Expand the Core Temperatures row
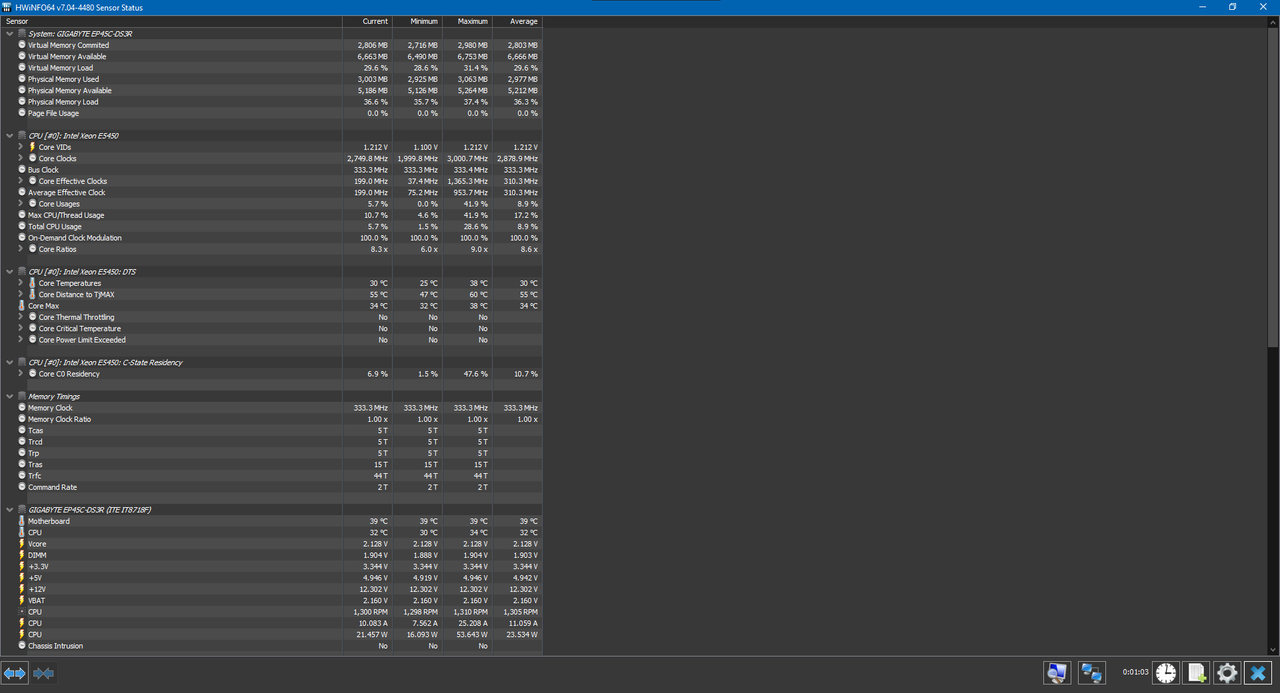This screenshot has height=693, width=1280. click(20, 283)
